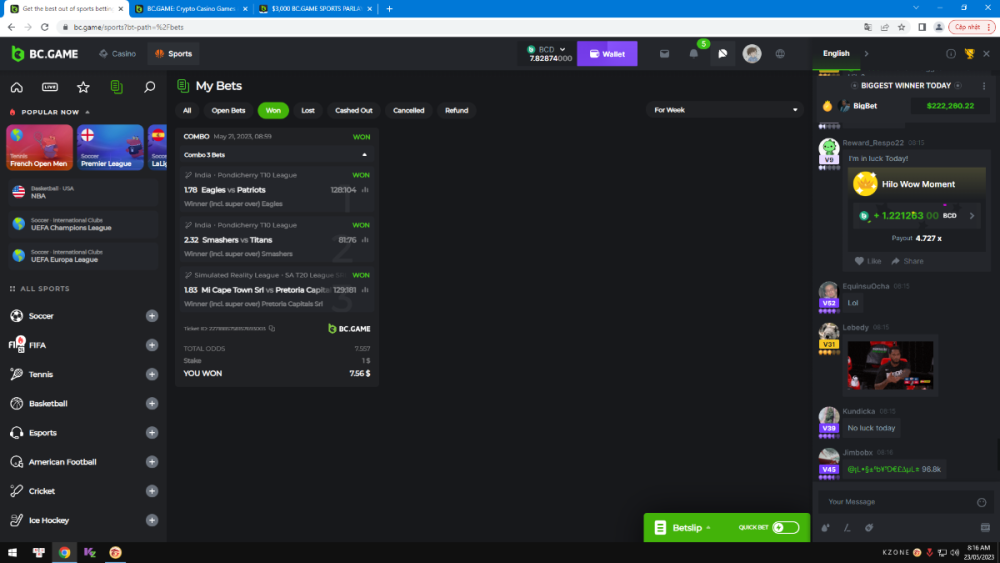Open the mail inbox icon
Viewport: 1000px width, 563px height.
tap(664, 54)
